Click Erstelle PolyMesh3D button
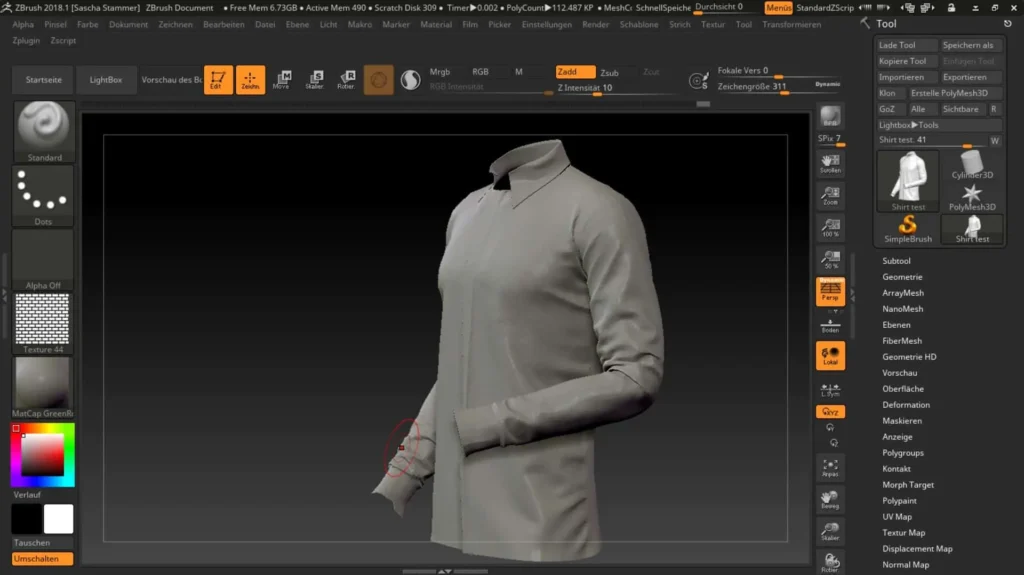1024x575 pixels. coord(955,93)
